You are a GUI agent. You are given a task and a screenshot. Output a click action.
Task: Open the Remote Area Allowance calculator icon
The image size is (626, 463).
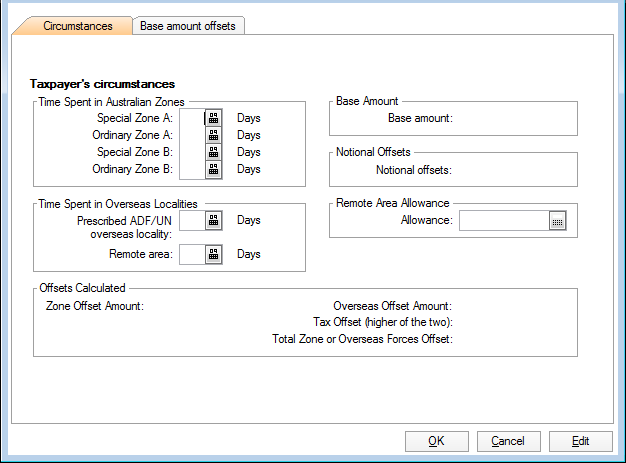tap(558, 221)
